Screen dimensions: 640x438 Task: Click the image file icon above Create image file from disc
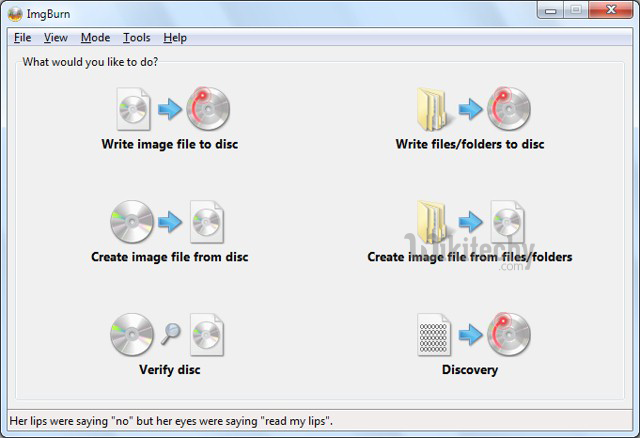(x=207, y=222)
